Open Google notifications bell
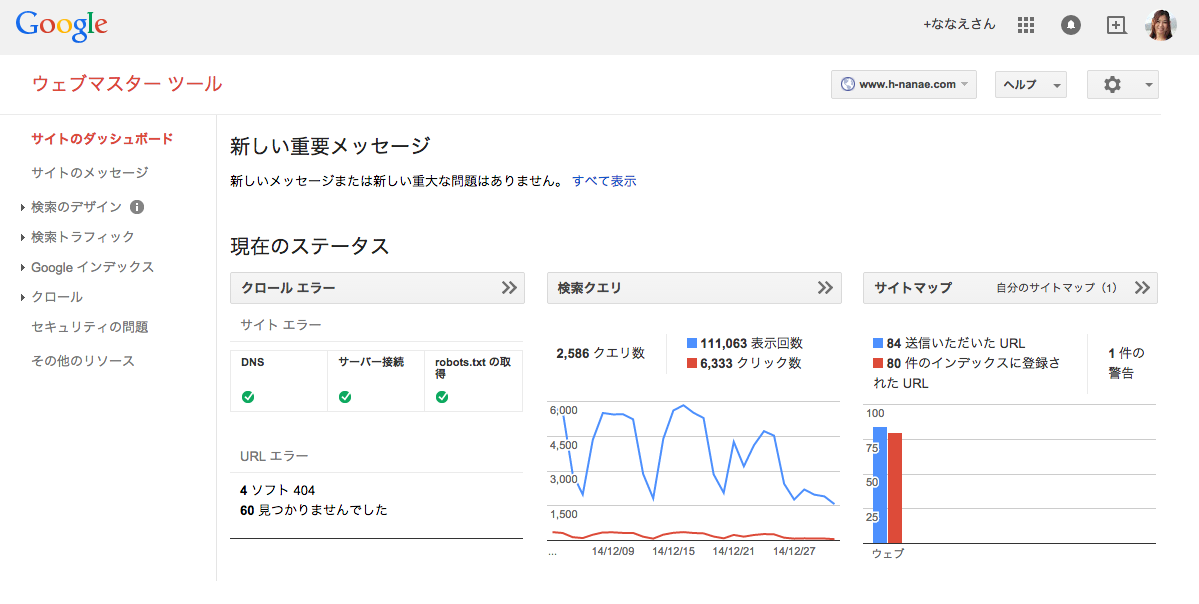The height and width of the screenshot is (604, 1199). [x=1071, y=25]
